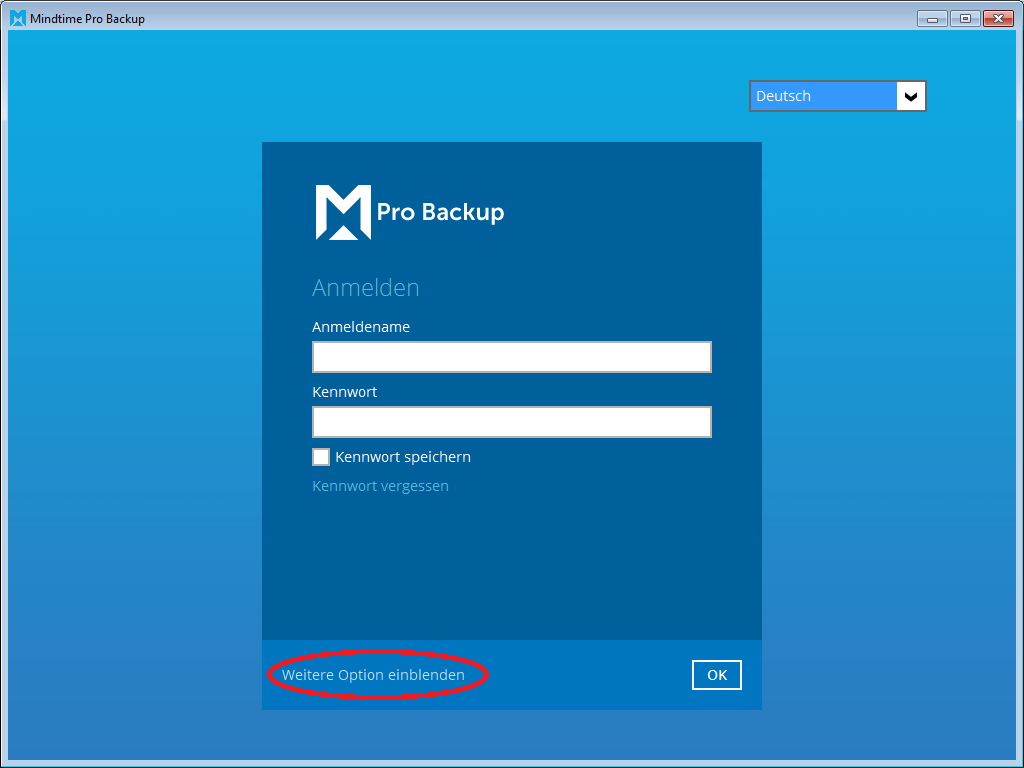Click the Kennwort label above password field
The height and width of the screenshot is (768, 1024).
point(344,392)
